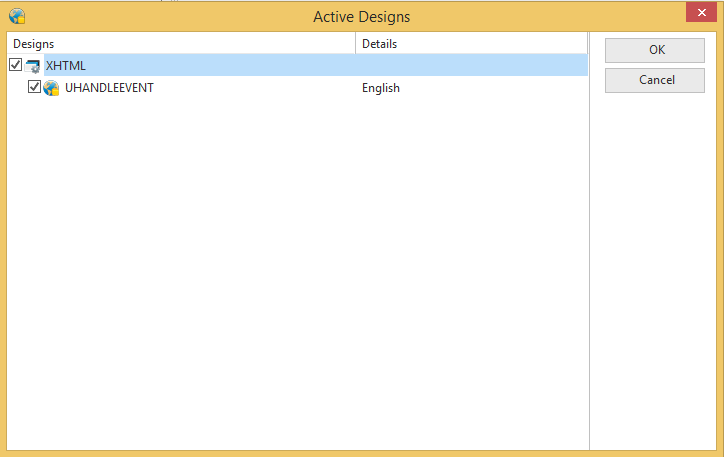The height and width of the screenshot is (457, 724).
Task: Click the Details column header
Action: 471,43
